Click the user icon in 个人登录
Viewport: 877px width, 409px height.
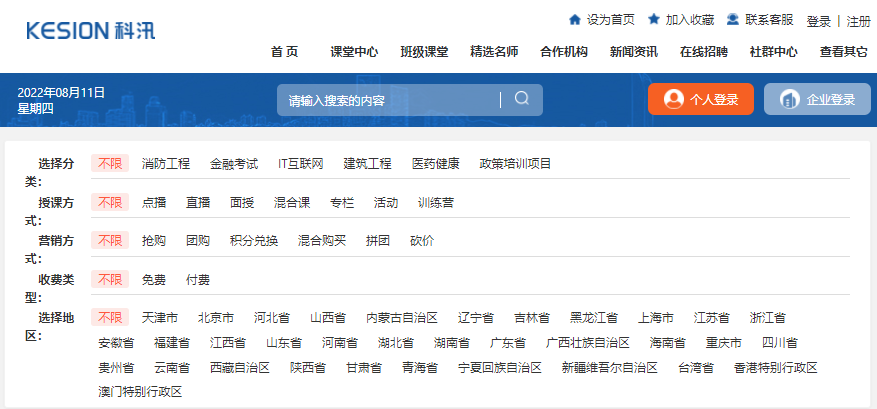(x=674, y=99)
